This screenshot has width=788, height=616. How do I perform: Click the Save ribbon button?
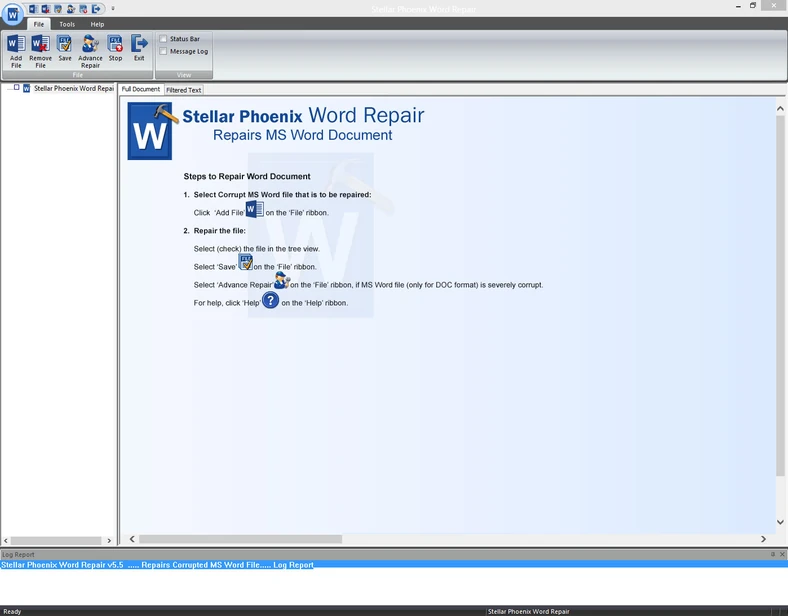[x=64, y=48]
